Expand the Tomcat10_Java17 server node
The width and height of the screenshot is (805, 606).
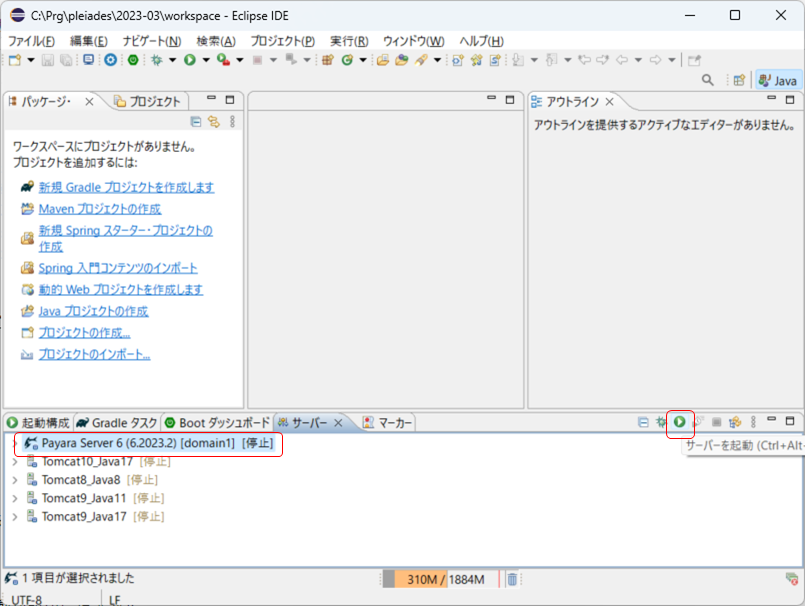point(15,462)
